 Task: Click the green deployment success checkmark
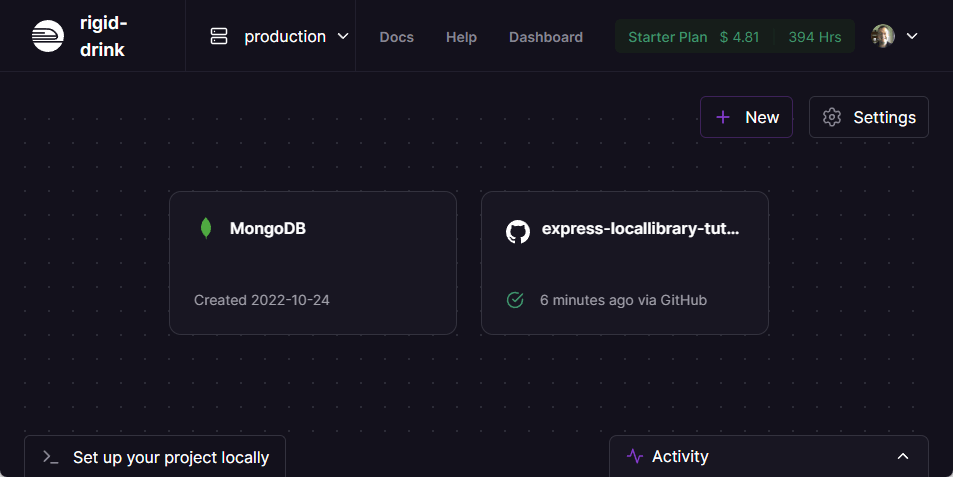pos(515,300)
